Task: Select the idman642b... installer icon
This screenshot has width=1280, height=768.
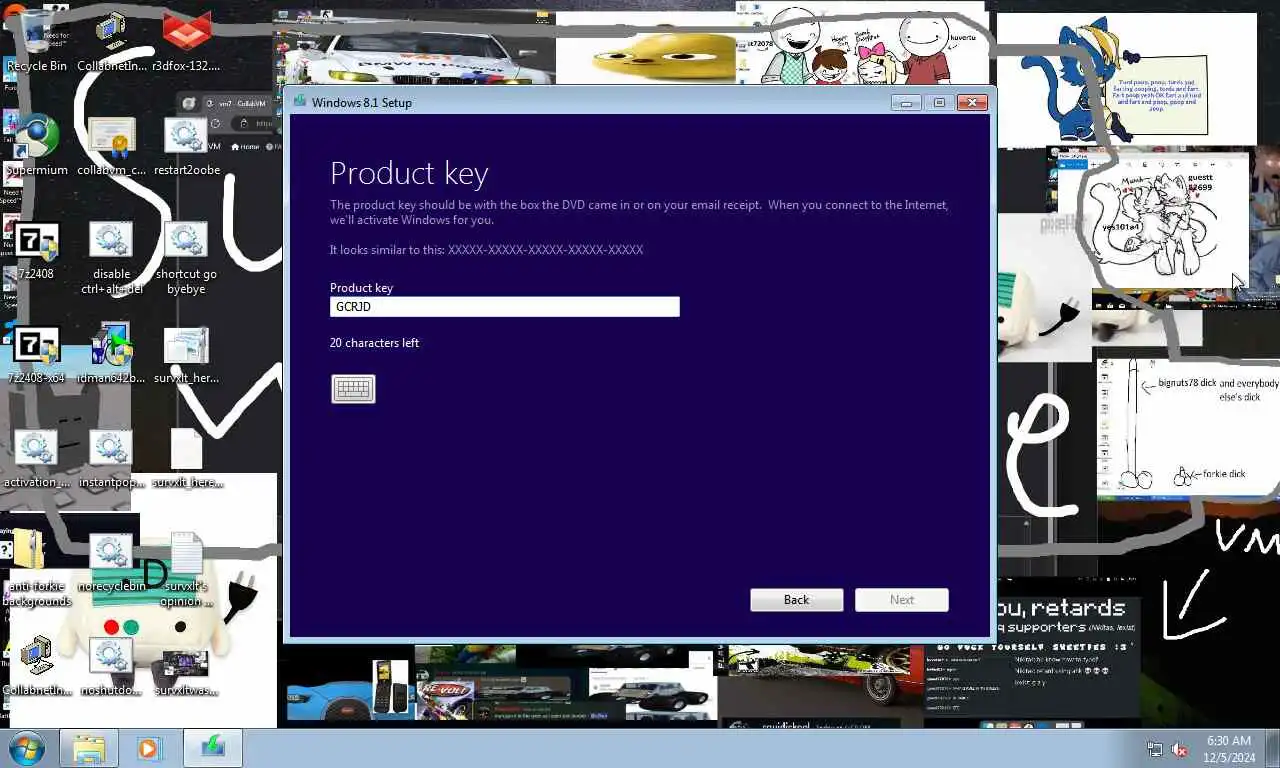Action: pyautogui.click(x=112, y=355)
